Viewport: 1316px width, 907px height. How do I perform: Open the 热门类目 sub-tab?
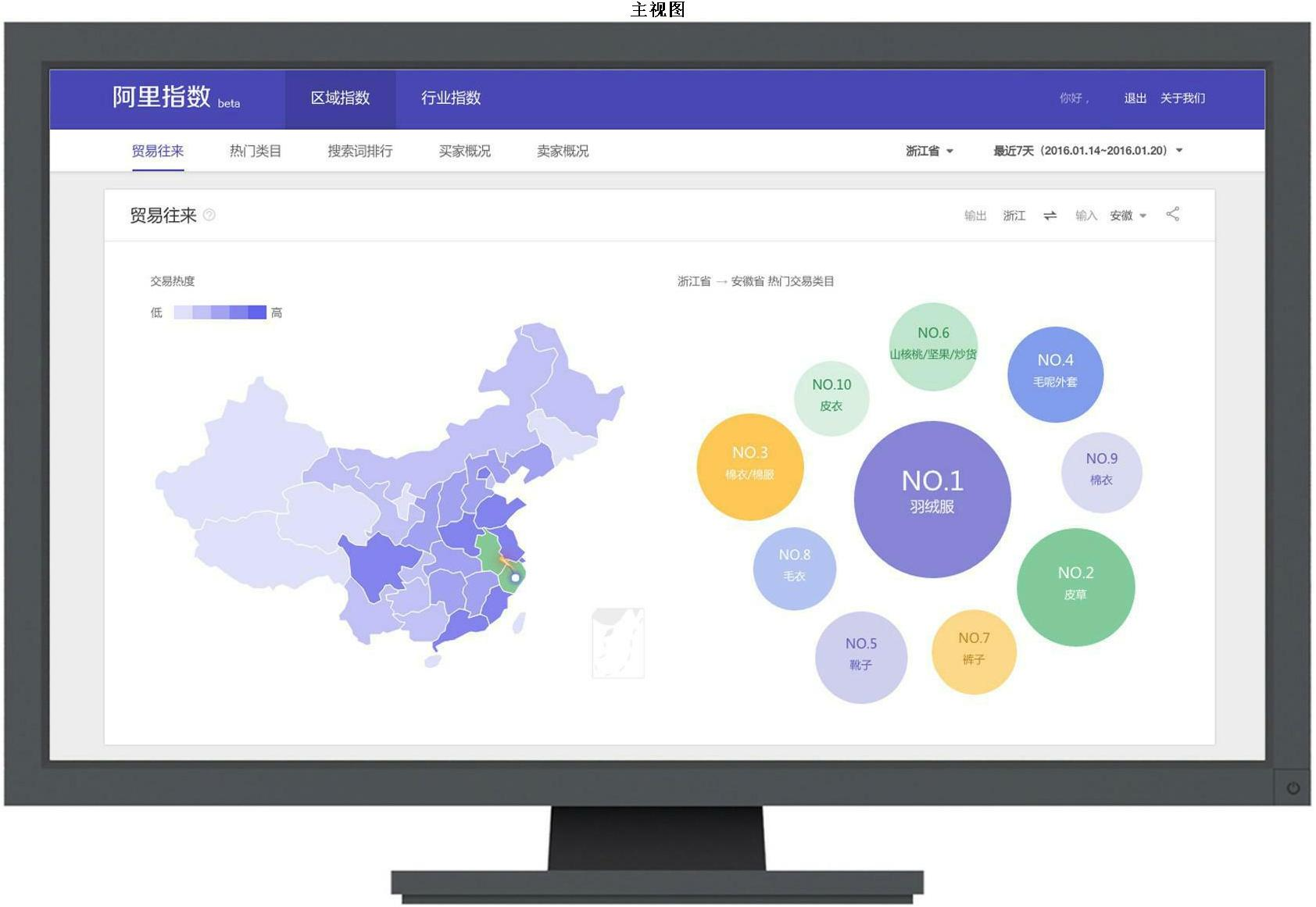click(x=256, y=151)
